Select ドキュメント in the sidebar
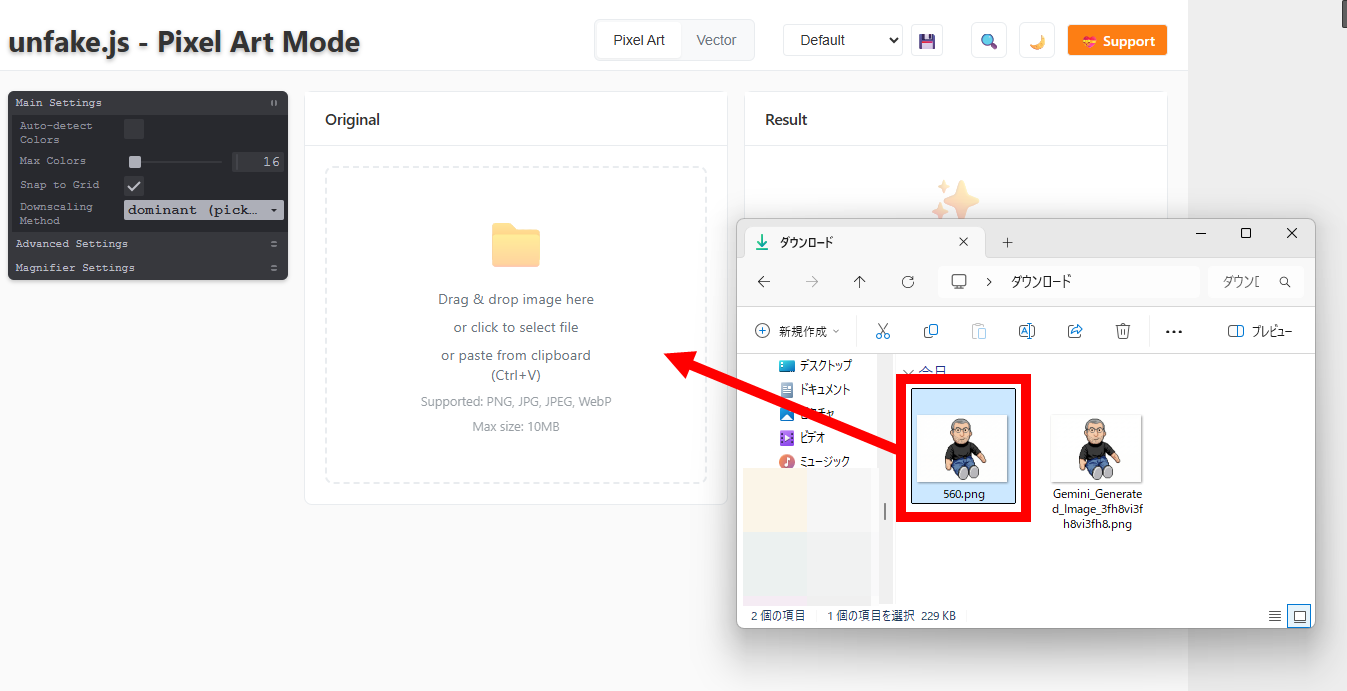The image size is (1347, 691). pos(815,389)
